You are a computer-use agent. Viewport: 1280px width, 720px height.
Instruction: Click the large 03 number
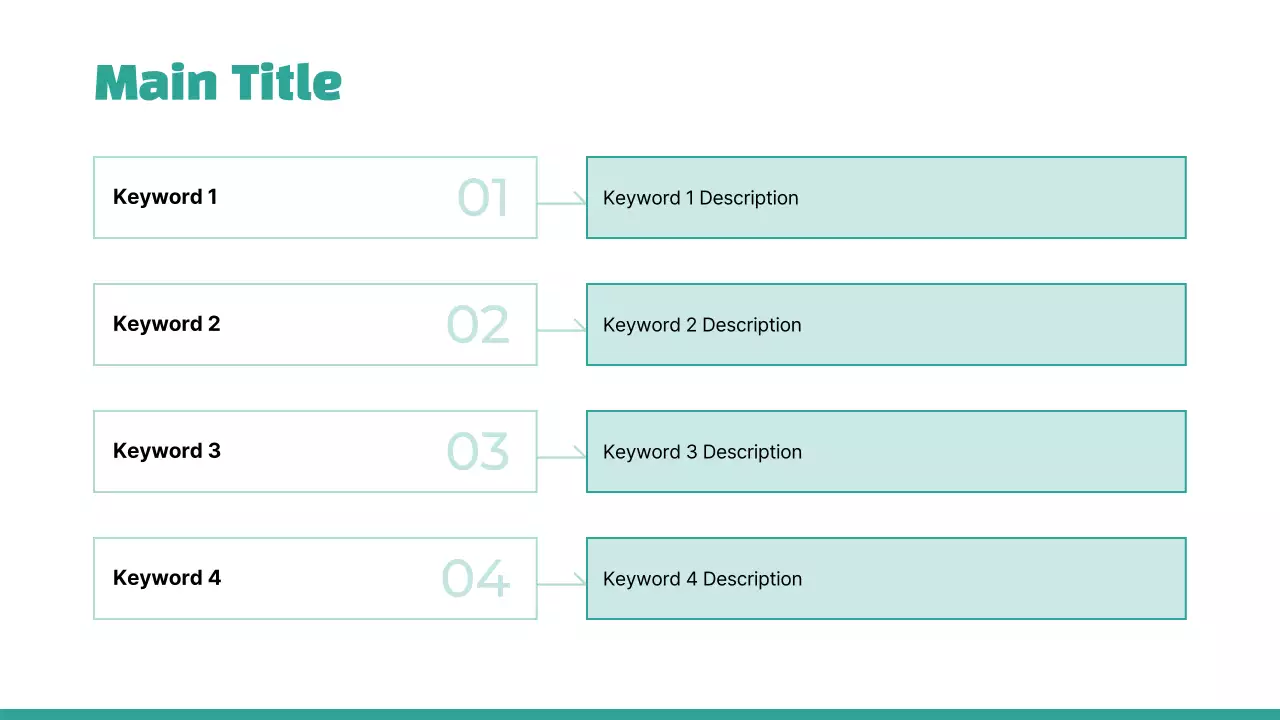pyautogui.click(x=478, y=452)
